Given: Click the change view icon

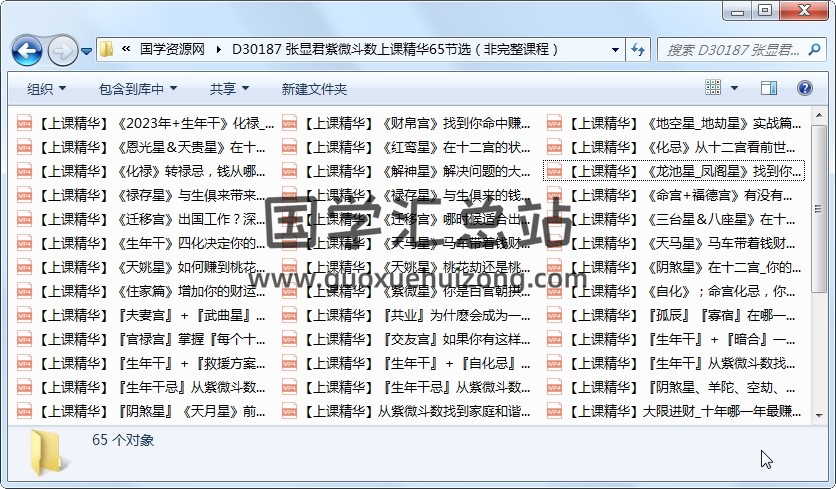Looking at the screenshot, I should tap(713, 87).
